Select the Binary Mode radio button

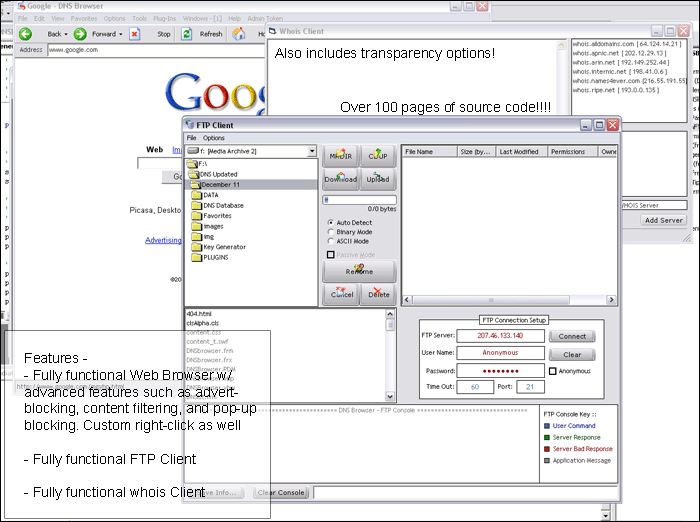click(332, 231)
